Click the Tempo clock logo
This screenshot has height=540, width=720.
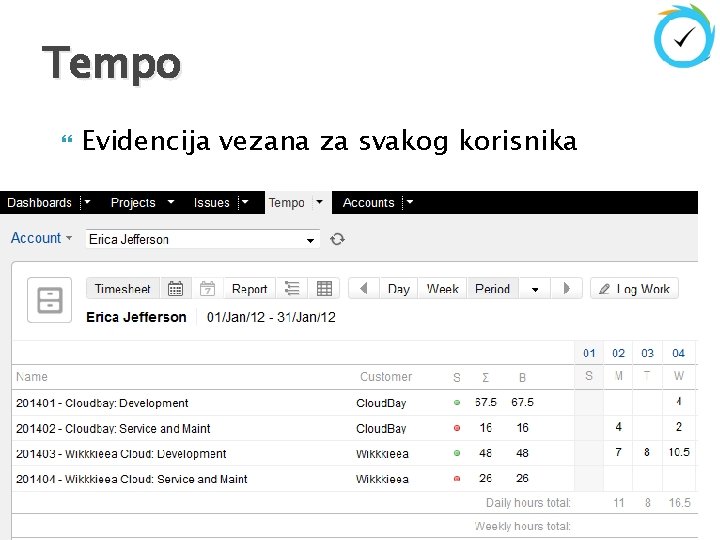tap(683, 37)
